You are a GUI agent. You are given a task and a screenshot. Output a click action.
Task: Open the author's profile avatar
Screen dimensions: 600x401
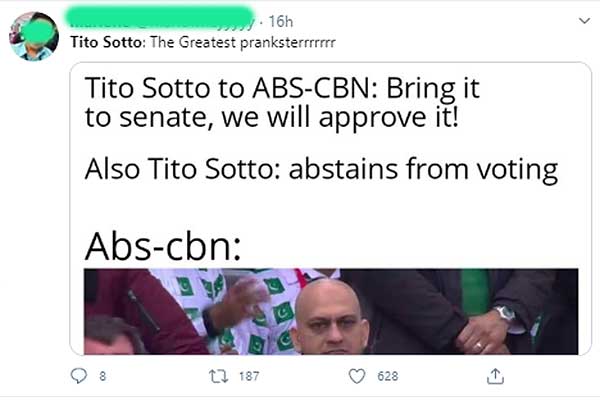(x=34, y=36)
